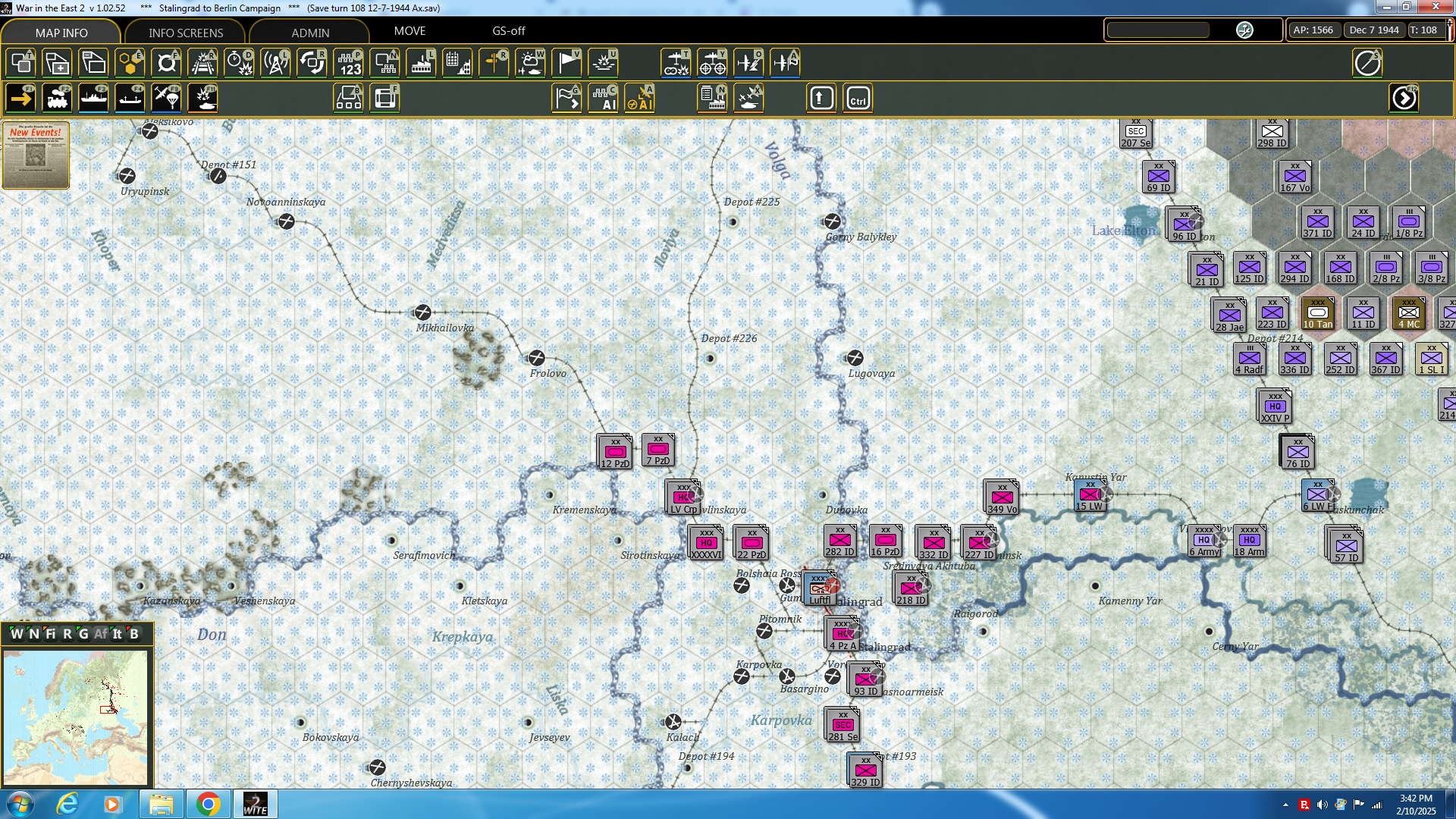Image resolution: width=1456 pixels, height=819 pixels.
Task: Show factory locations on the map
Action: [x=422, y=63]
